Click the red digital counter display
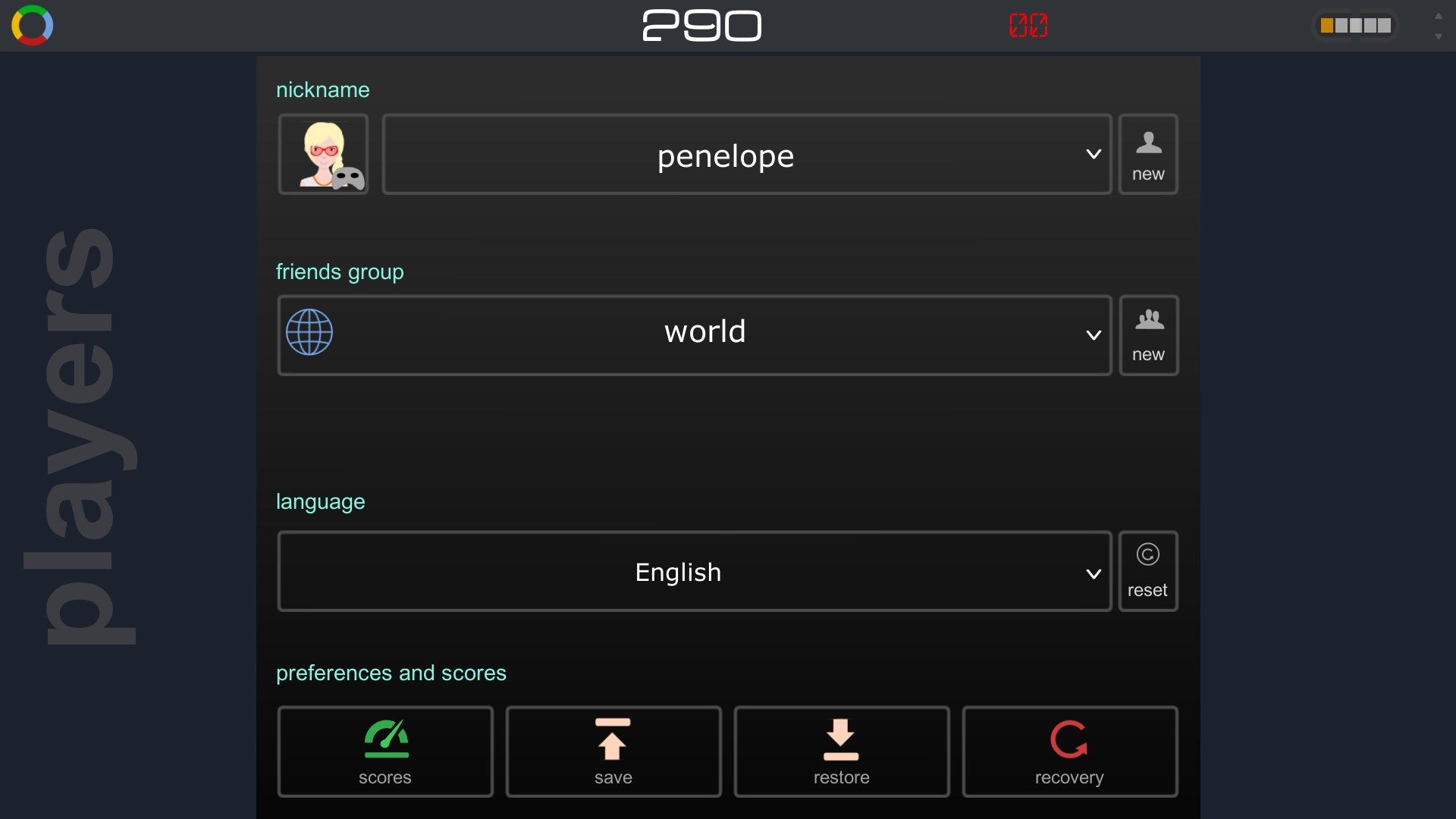 point(1028,25)
